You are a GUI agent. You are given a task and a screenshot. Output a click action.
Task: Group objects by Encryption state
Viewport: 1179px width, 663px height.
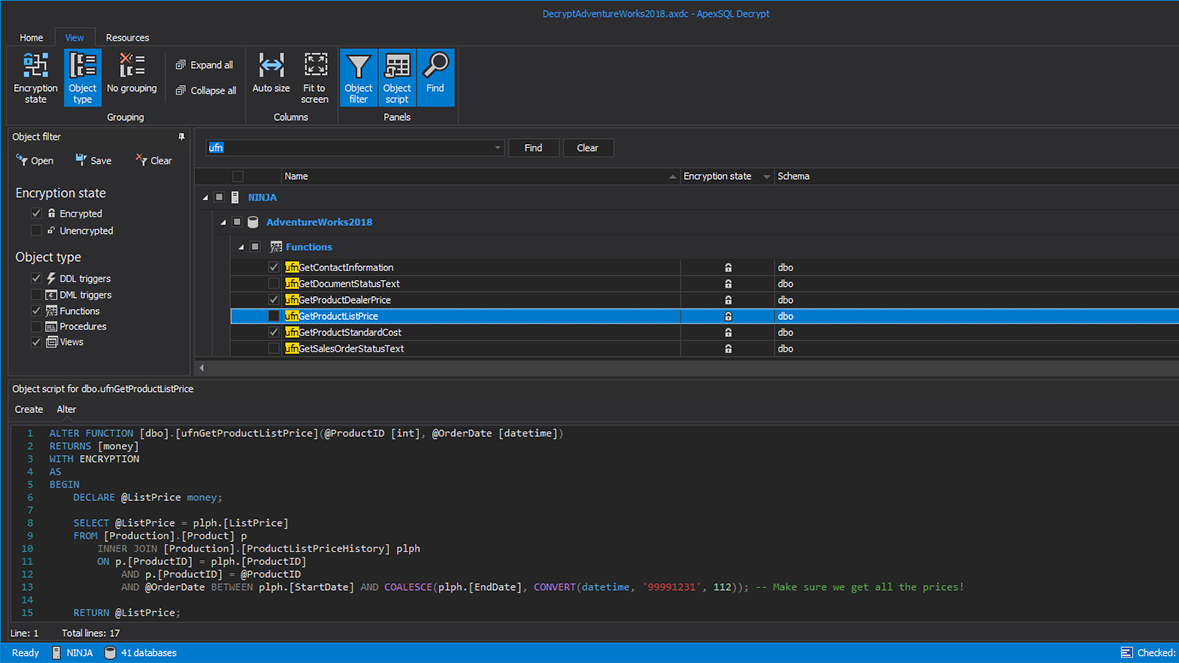point(35,77)
